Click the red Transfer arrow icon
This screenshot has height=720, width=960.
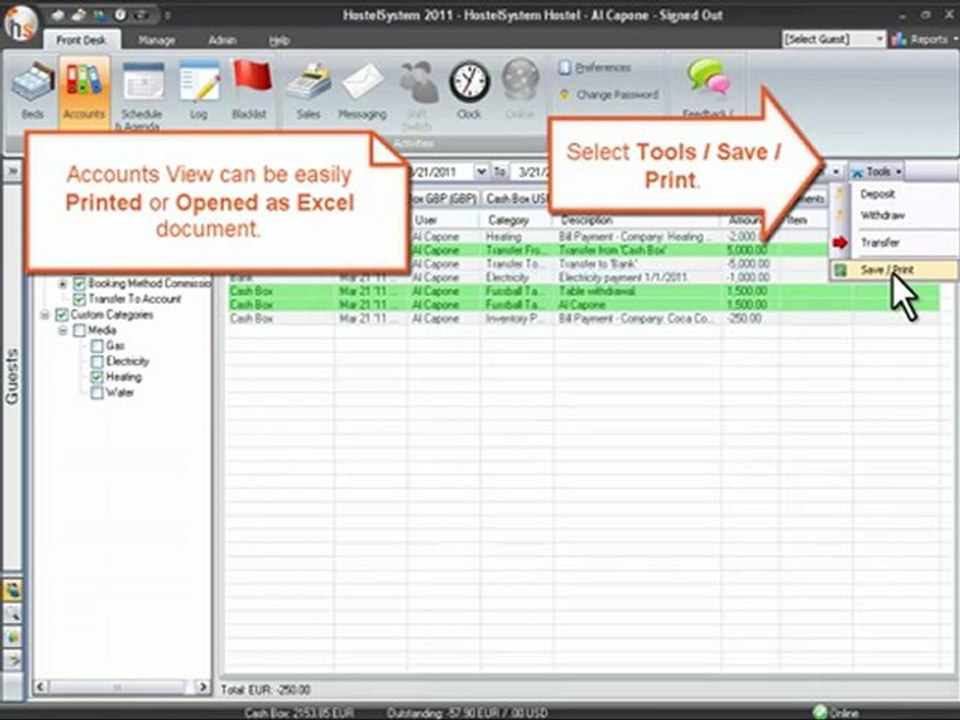(x=840, y=242)
